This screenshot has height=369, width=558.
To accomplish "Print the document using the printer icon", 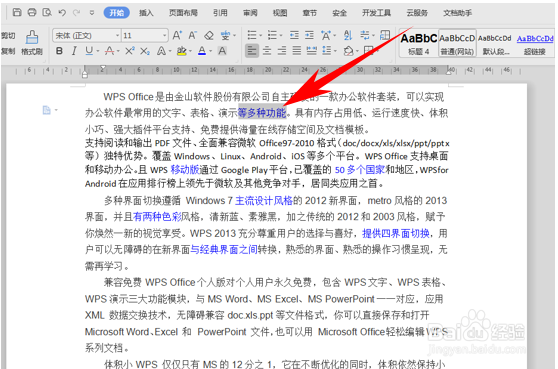I will tap(32, 12).
